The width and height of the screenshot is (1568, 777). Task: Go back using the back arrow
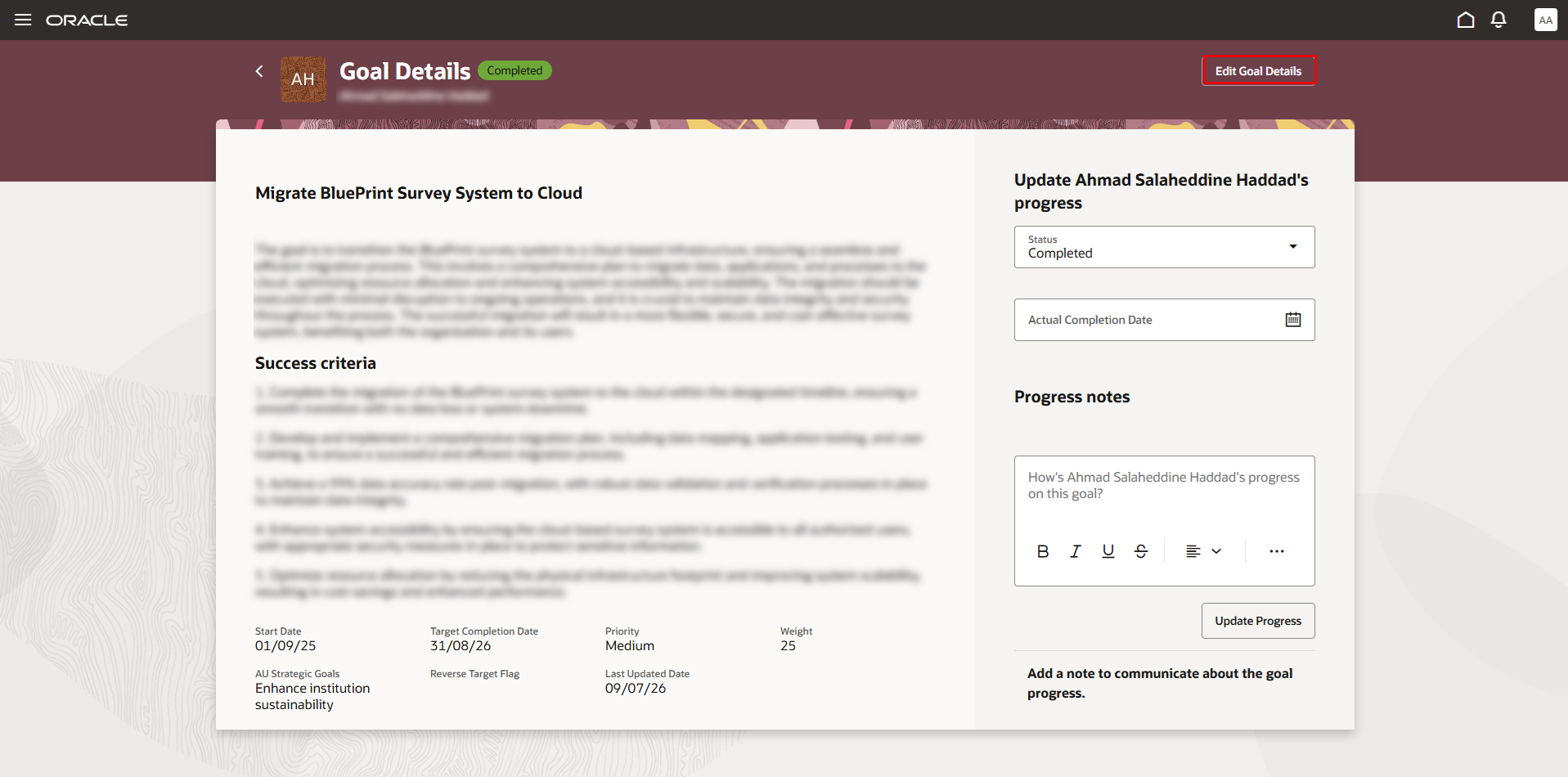pyautogui.click(x=259, y=71)
